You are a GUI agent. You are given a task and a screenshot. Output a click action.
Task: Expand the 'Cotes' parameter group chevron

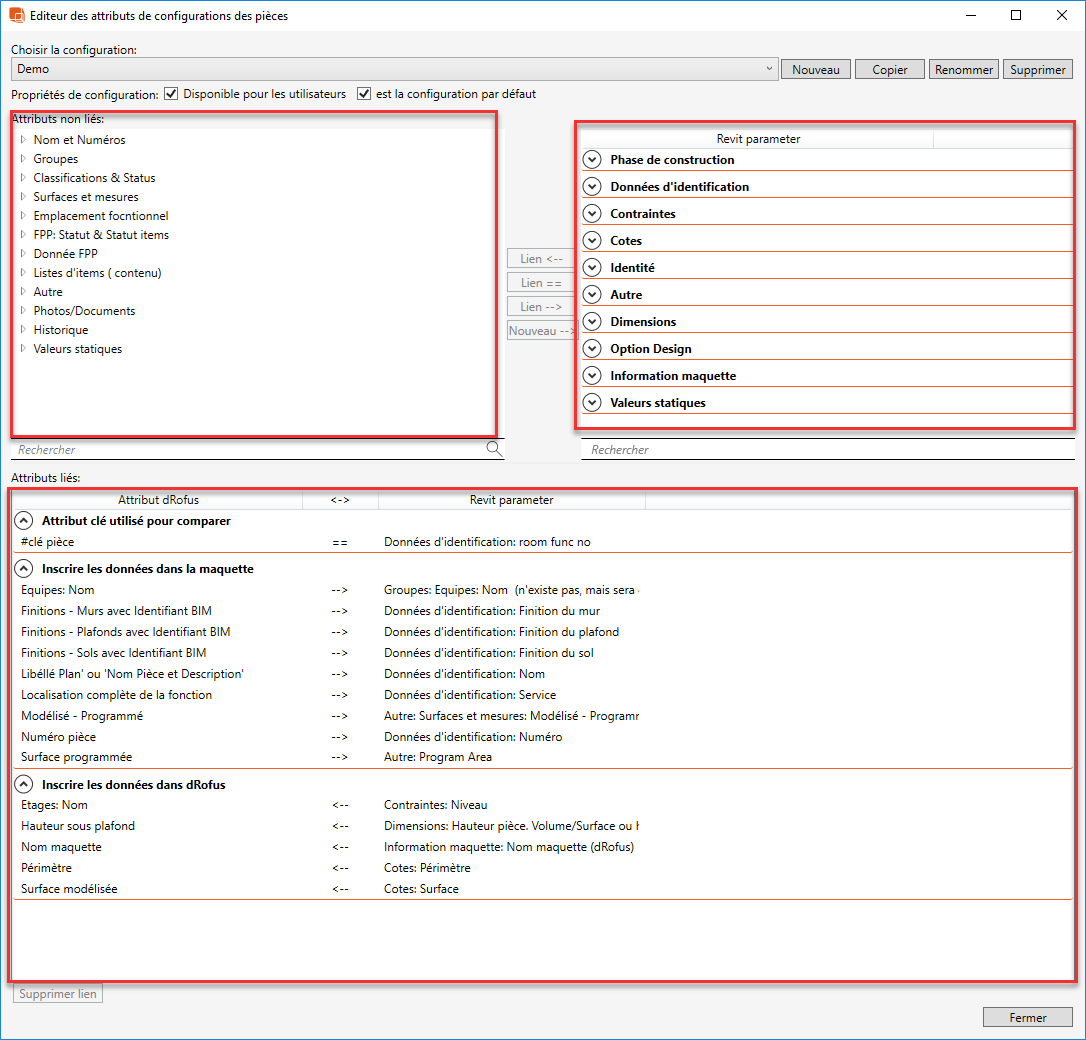[x=592, y=241]
